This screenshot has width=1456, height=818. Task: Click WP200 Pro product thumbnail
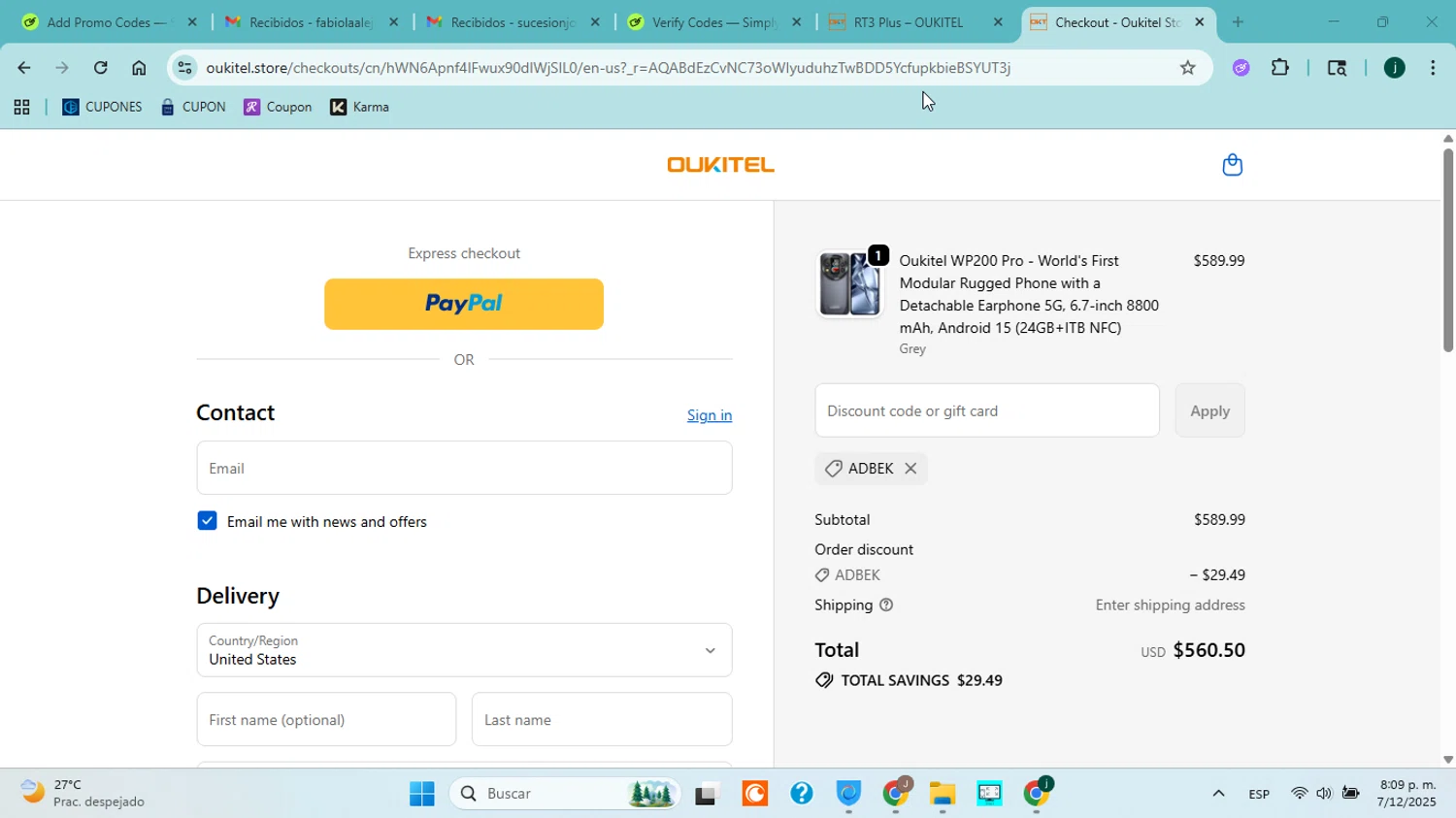tap(849, 283)
